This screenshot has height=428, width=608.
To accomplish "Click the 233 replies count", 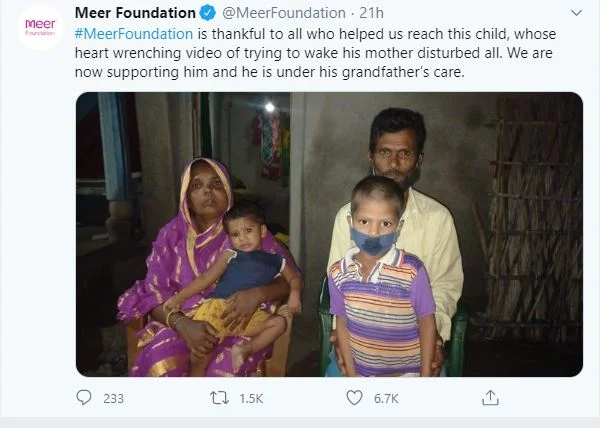I will point(113,399).
